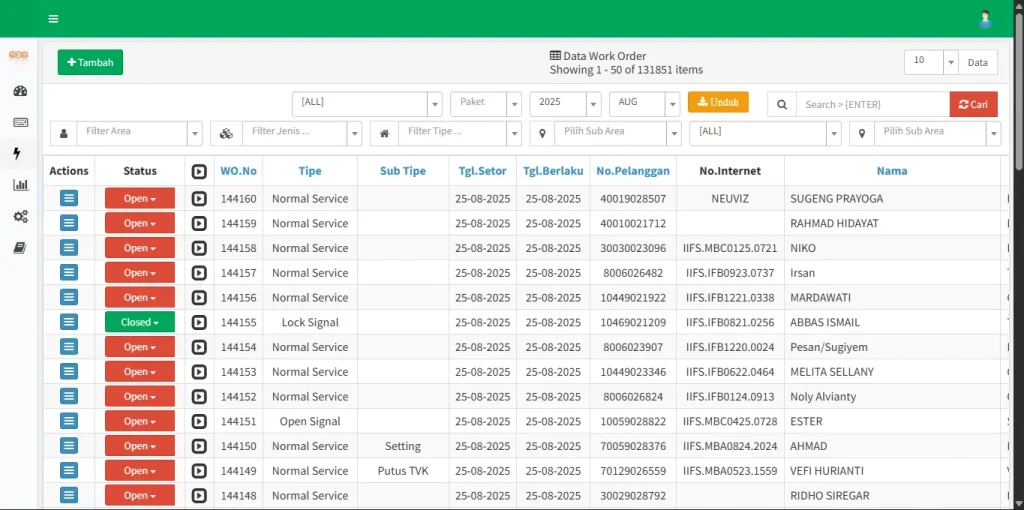The image size is (1024, 510).
Task: Click play icon for WO 144154
Action: click(x=199, y=347)
